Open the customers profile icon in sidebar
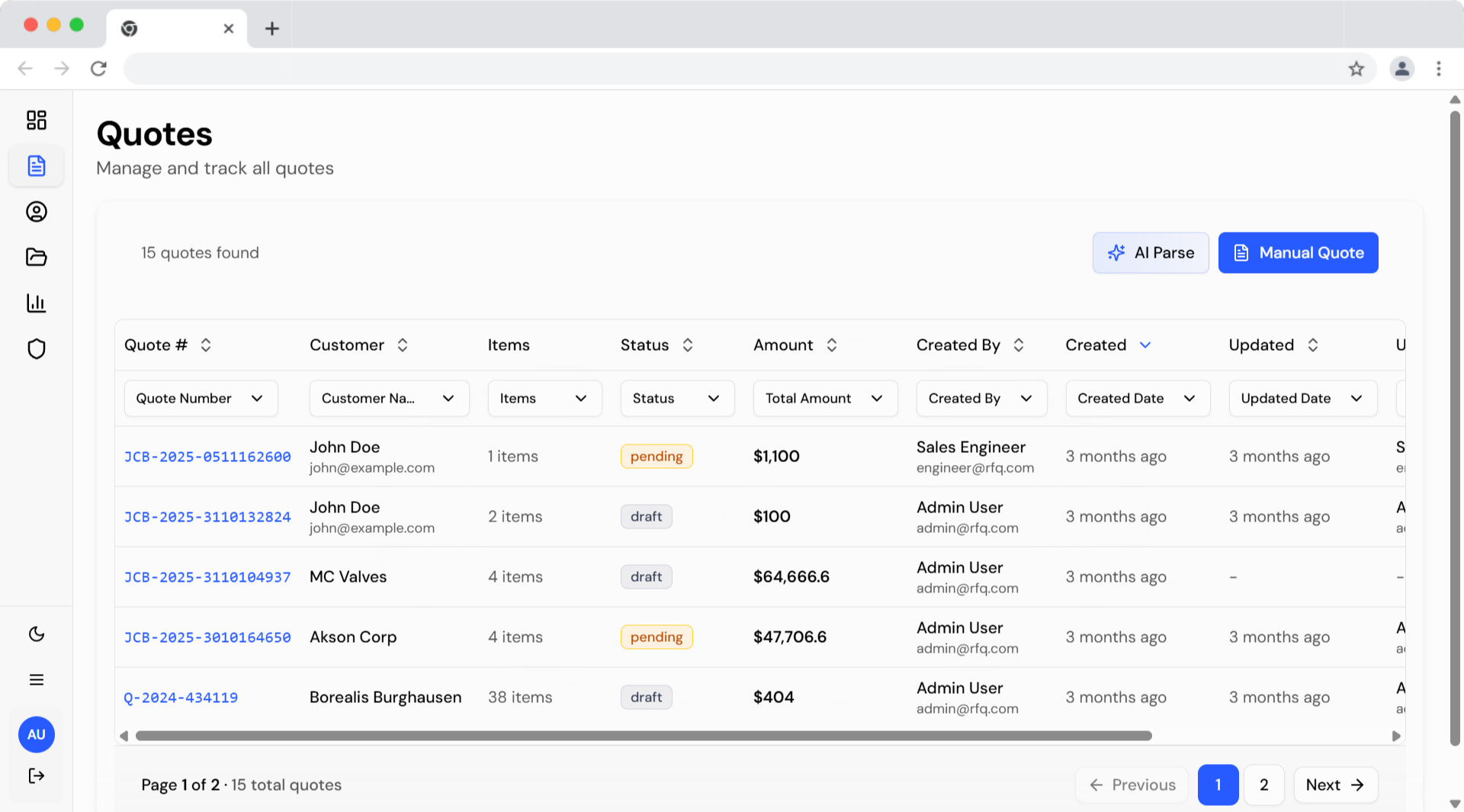The image size is (1464, 812). click(x=36, y=211)
